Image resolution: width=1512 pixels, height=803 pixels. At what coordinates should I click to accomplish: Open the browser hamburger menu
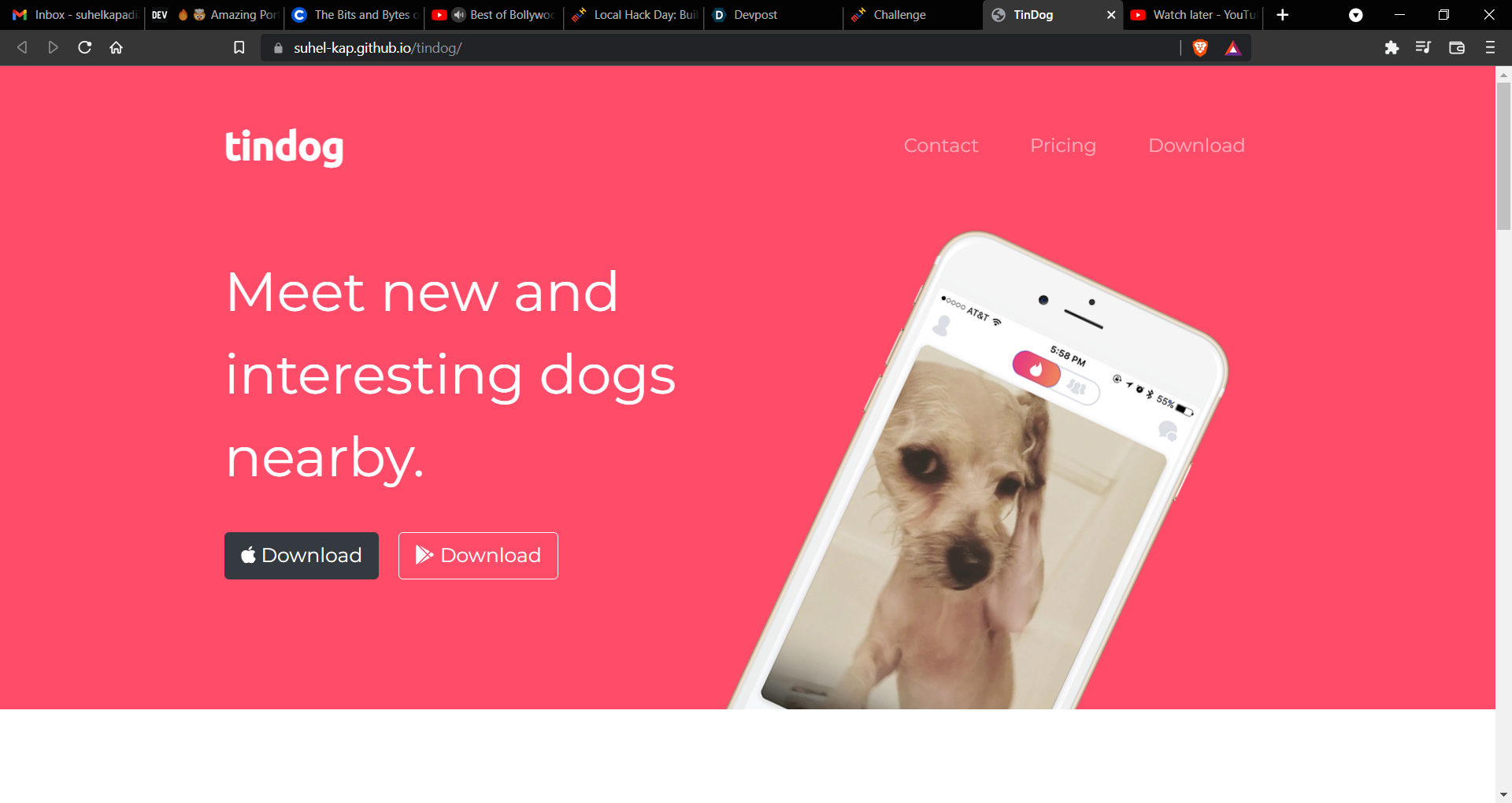(1490, 48)
